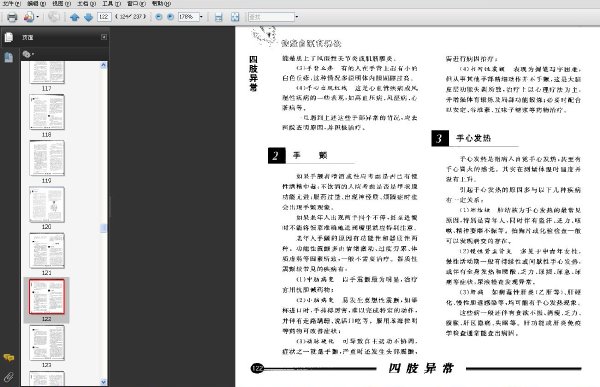Open the 窗口 (Window) menu

[136, 4]
